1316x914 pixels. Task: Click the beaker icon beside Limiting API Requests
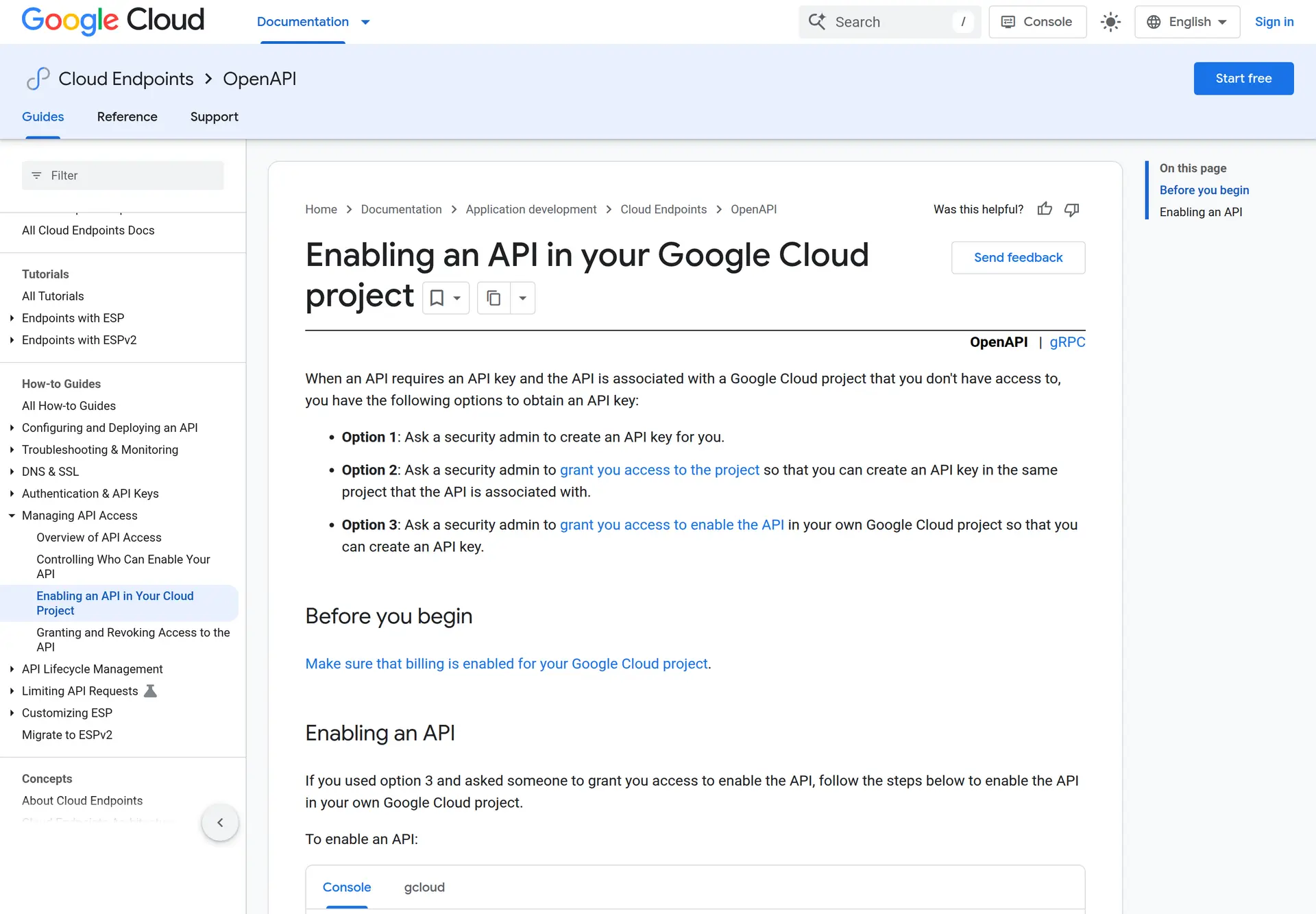coord(151,691)
